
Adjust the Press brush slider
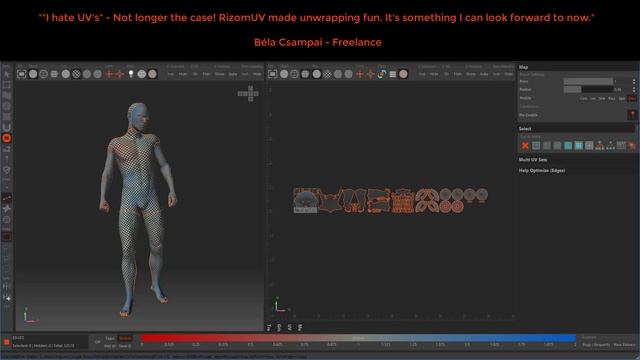[x=588, y=81]
